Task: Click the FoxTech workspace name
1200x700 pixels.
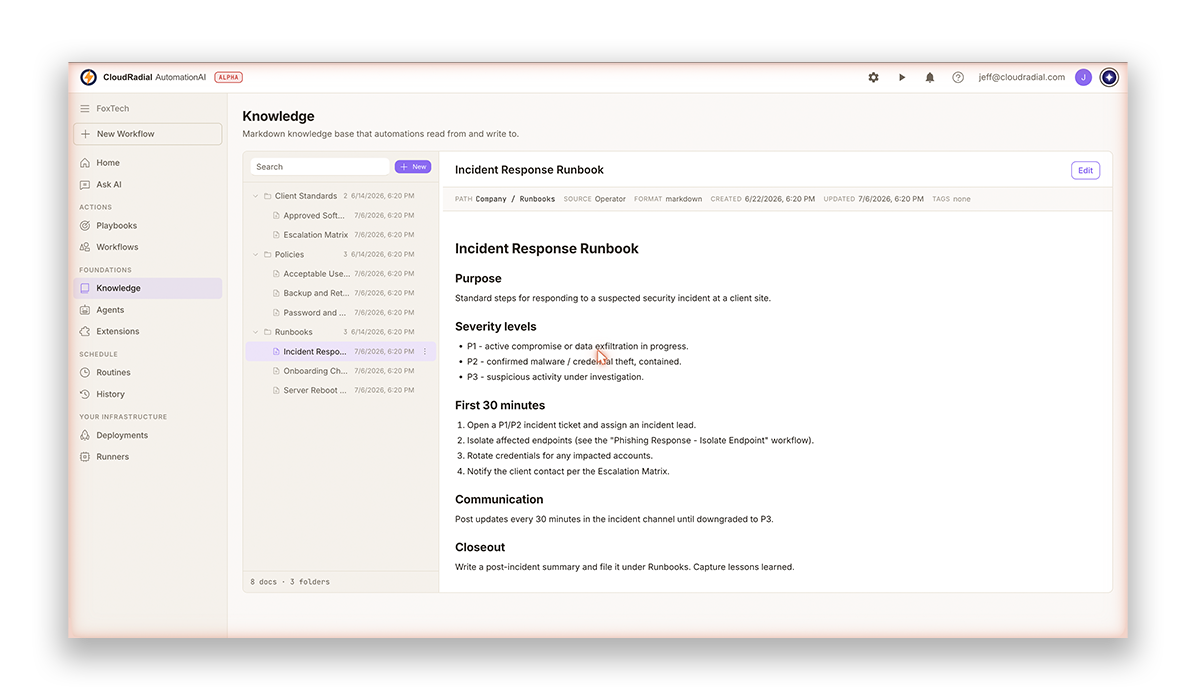Action: [113, 108]
